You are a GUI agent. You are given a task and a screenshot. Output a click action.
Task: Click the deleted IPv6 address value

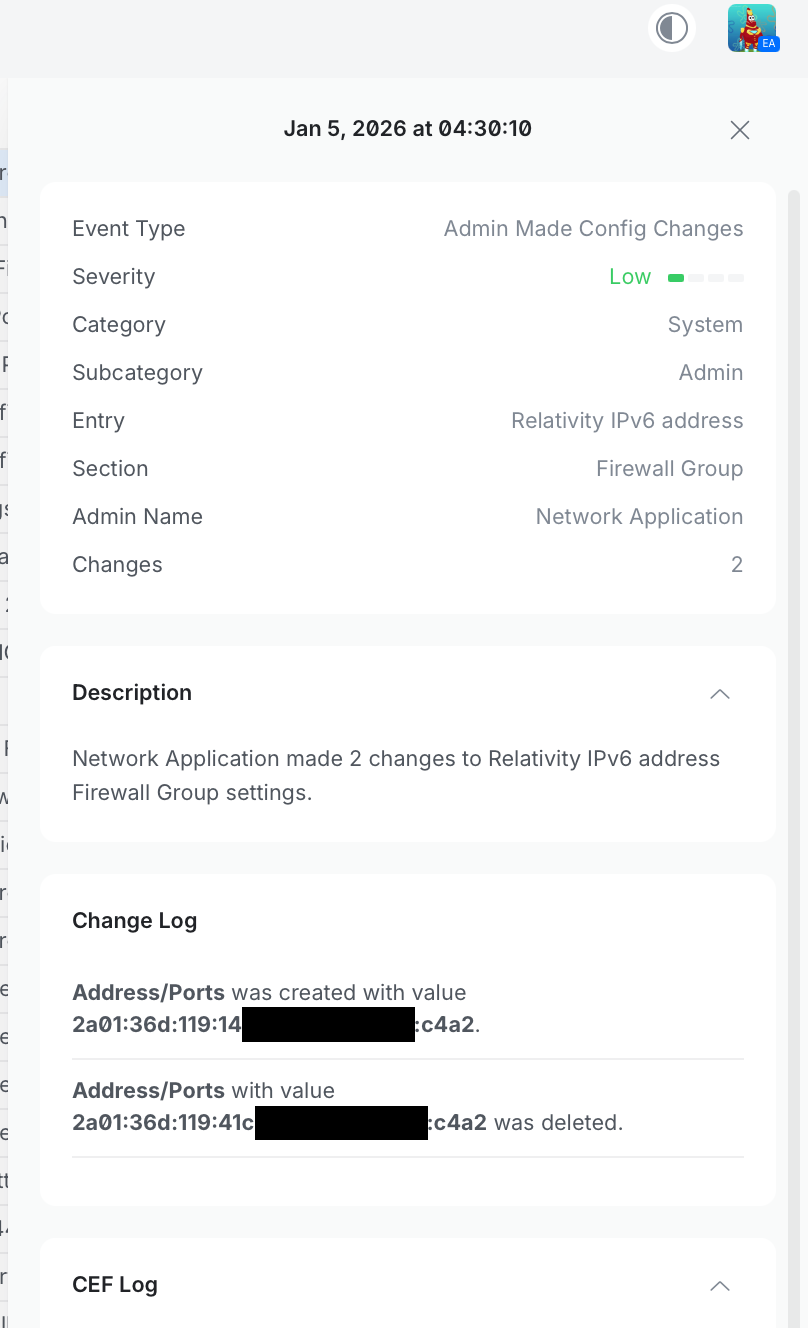[x=279, y=1123]
